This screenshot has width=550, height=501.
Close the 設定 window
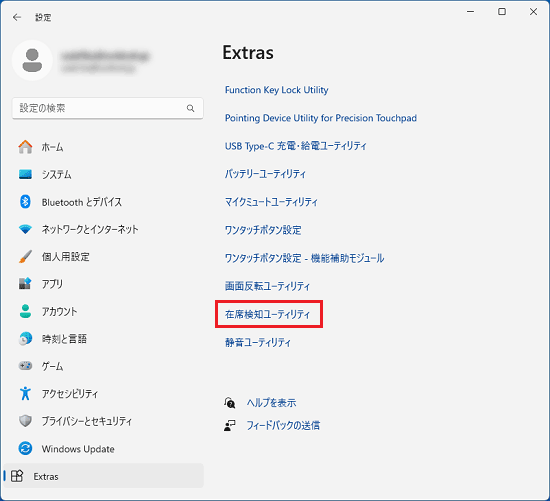click(534, 12)
